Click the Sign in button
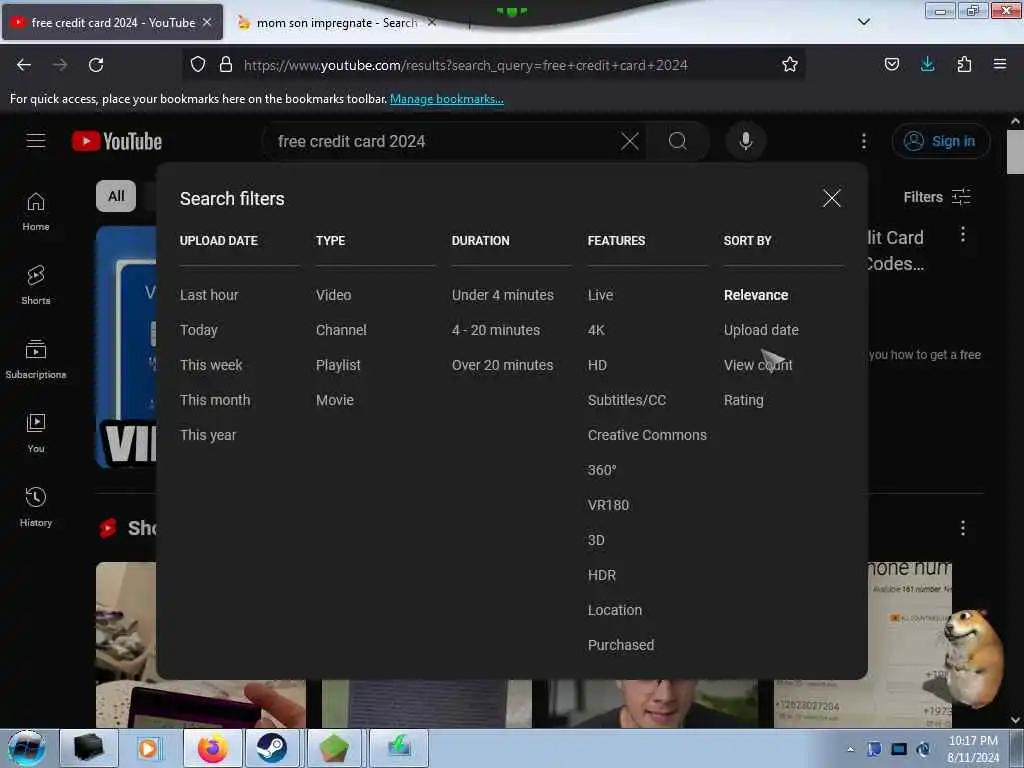 941,141
